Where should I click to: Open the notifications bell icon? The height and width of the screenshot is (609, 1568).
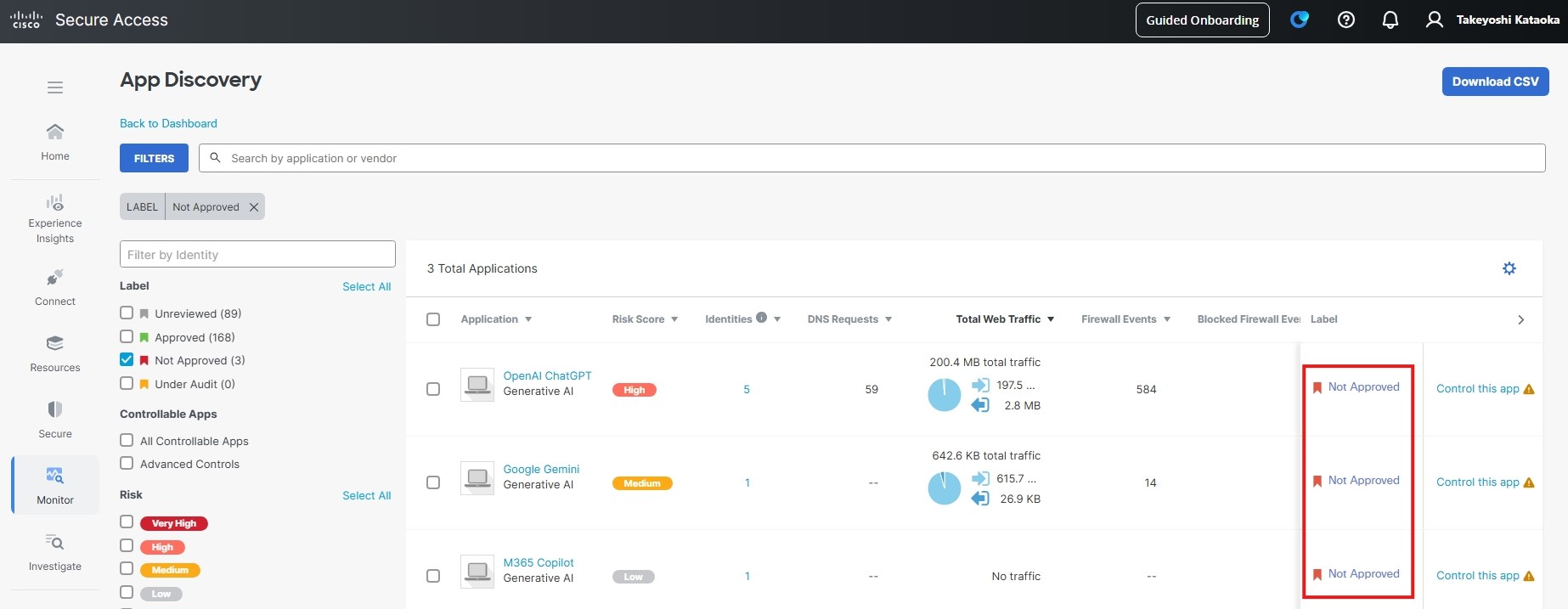click(1390, 20)
